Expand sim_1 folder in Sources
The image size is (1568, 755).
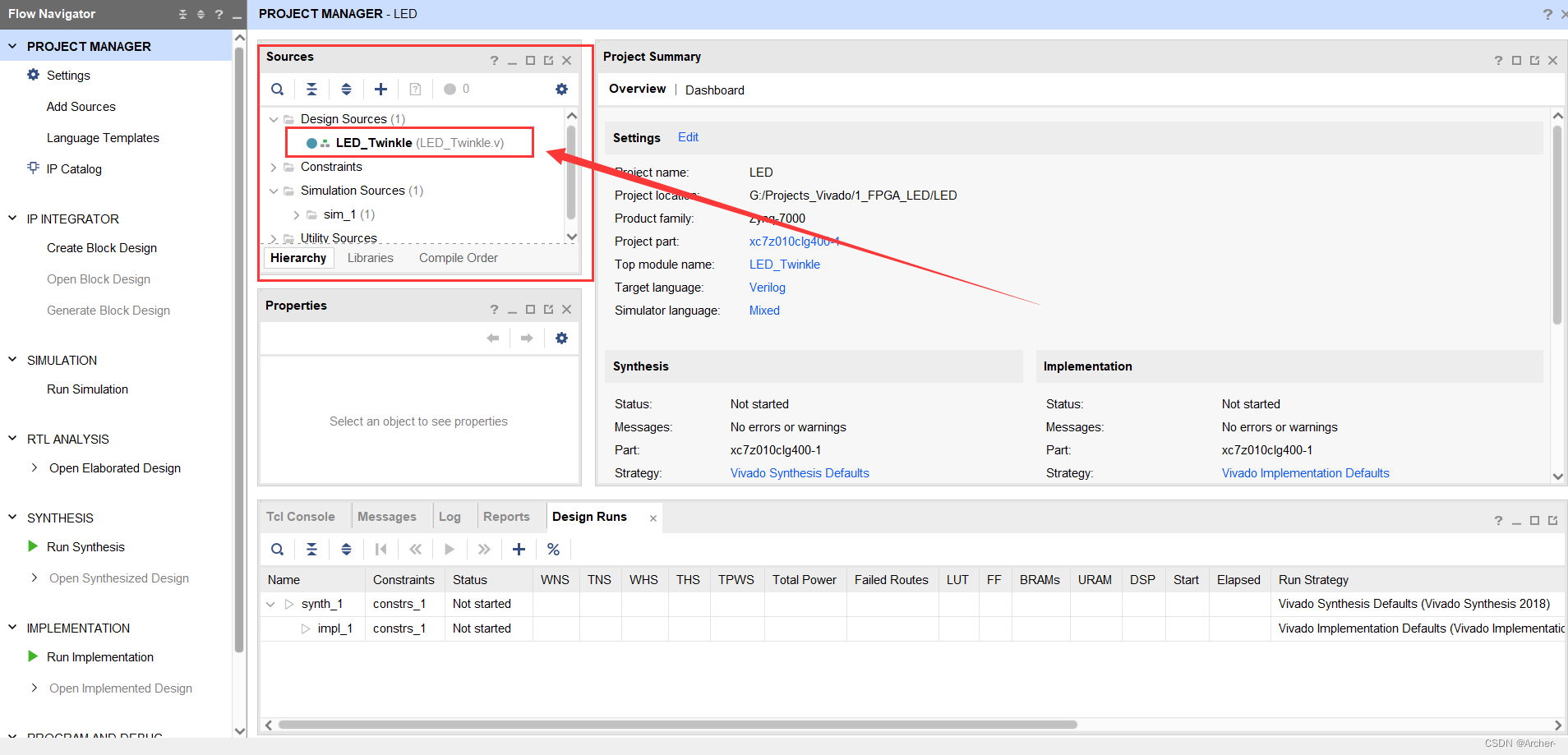click(297, 214)
